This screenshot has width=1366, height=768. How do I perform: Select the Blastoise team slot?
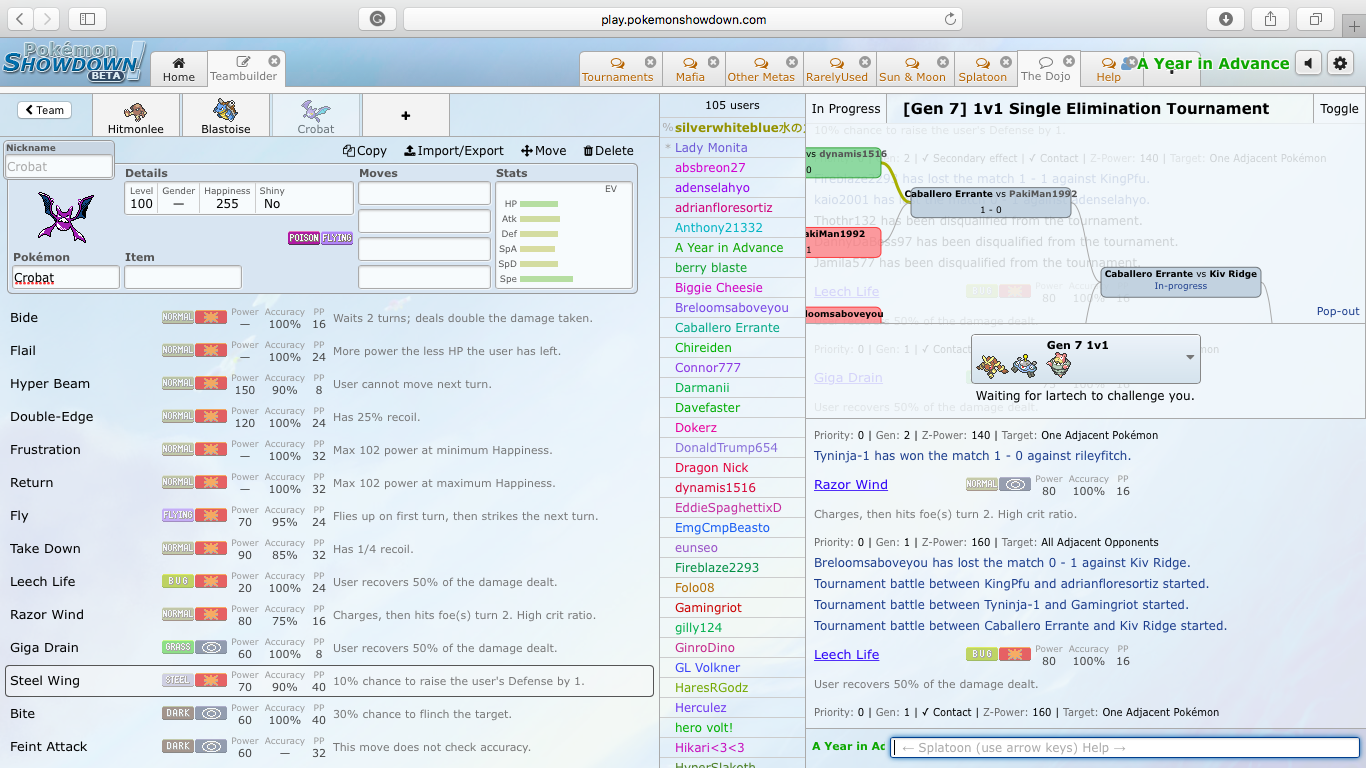click(225, 114)
